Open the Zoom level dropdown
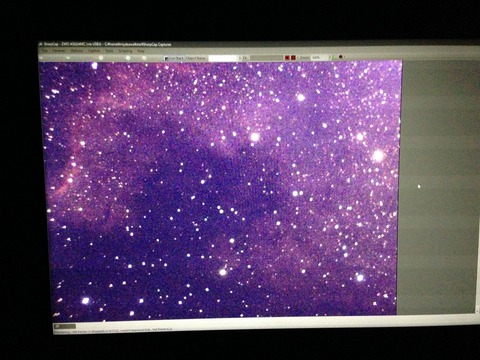Viewport: 480px width, 360px height. click(319, 58)
